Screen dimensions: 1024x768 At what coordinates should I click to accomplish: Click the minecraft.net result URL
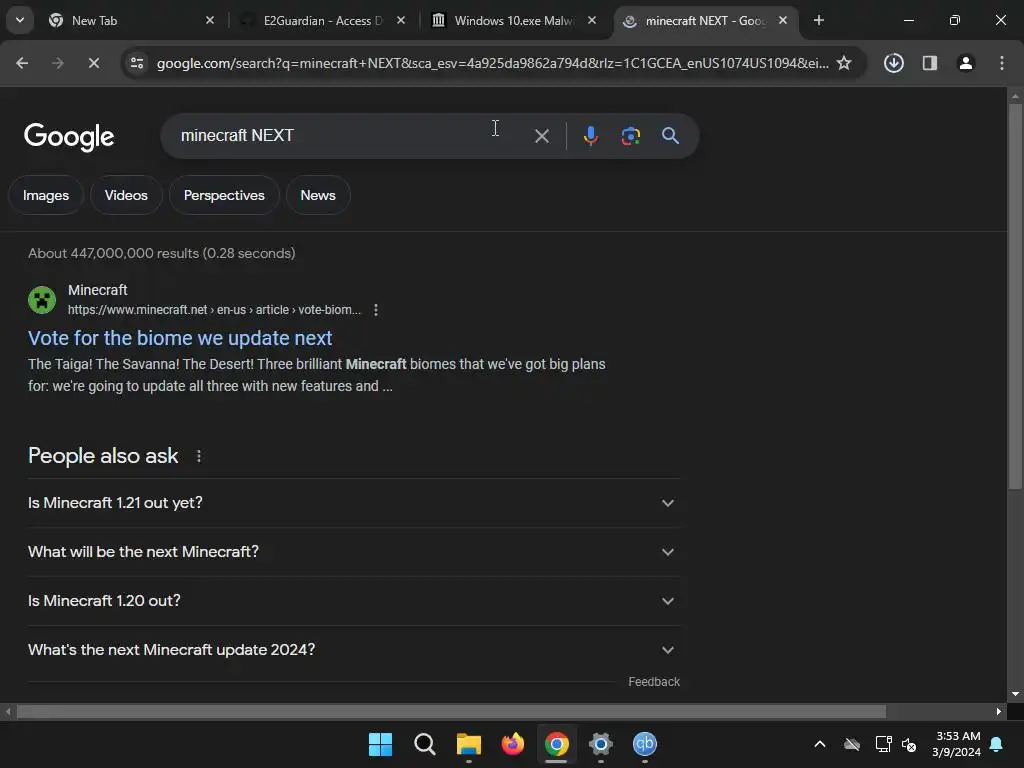pyautogui.click(x=214, y=310)
